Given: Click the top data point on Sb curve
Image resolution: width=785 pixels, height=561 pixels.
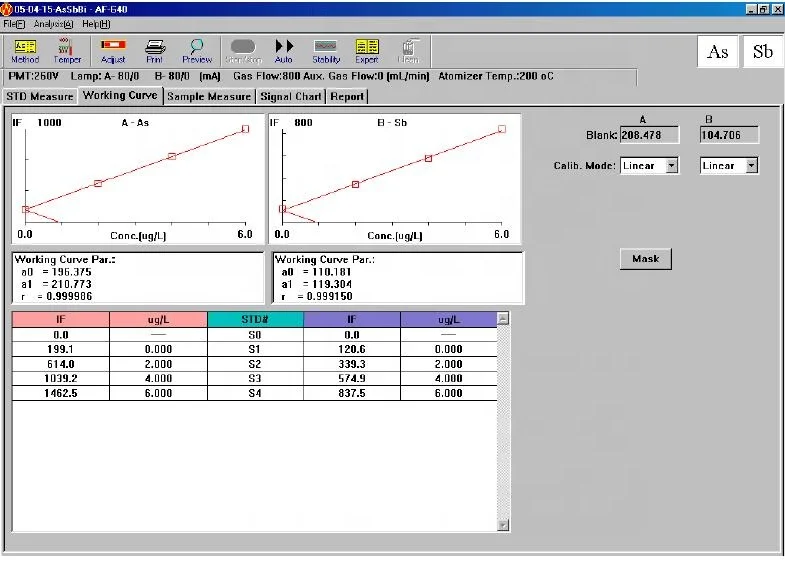Looking at the screenshot, I should (502, 129).
